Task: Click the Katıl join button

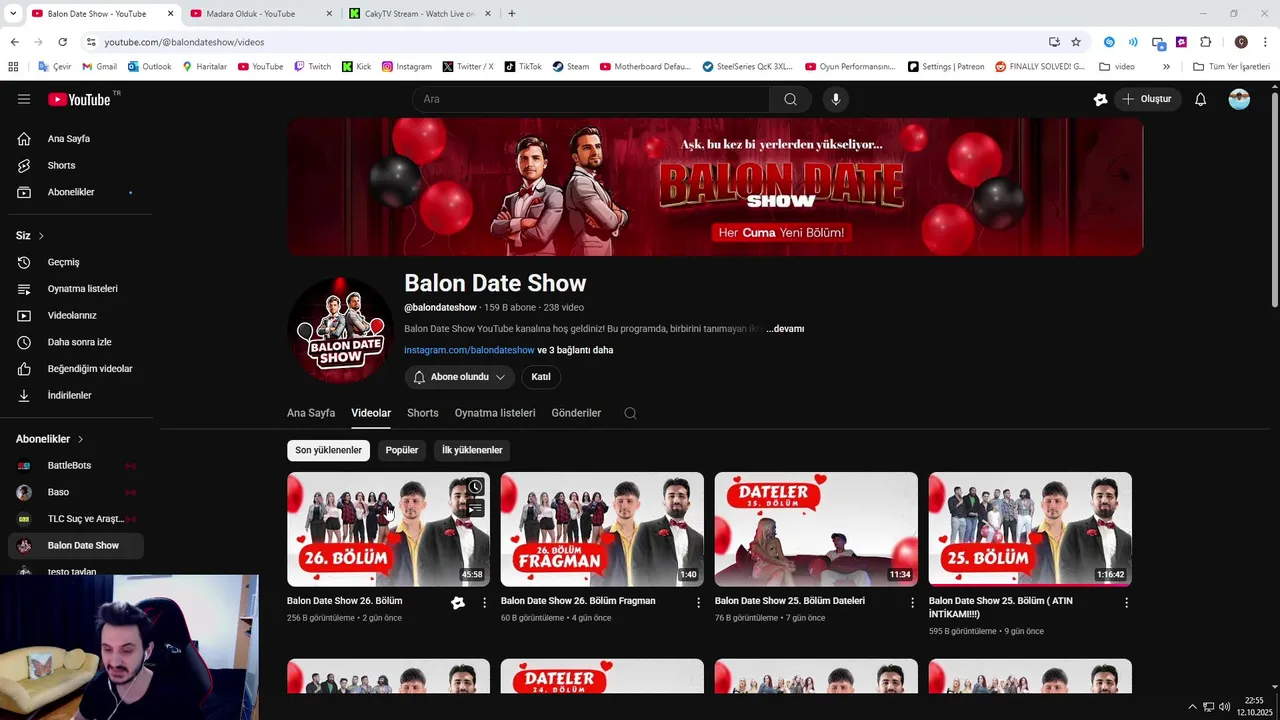Action: 541,377
